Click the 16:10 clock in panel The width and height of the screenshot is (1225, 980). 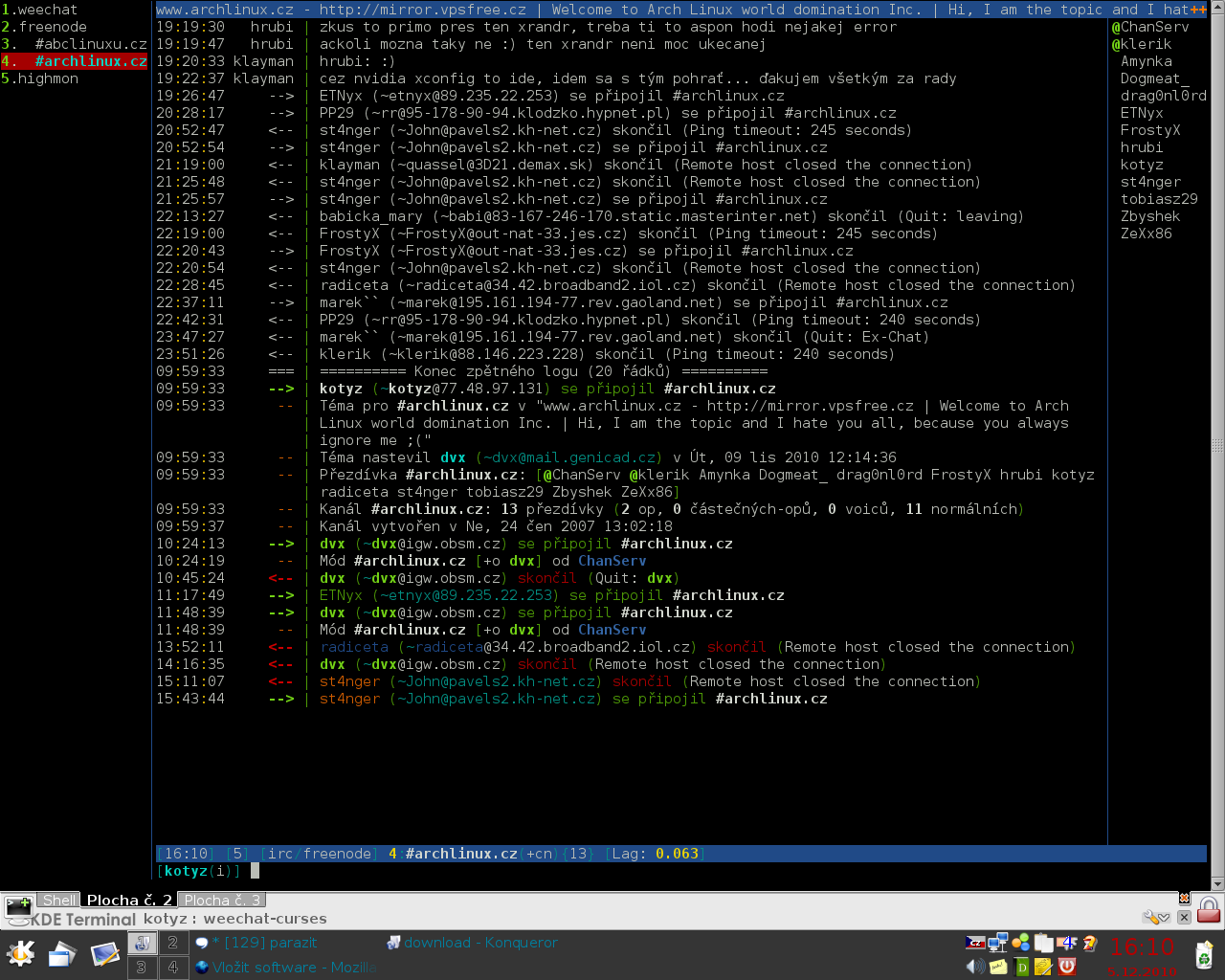pyautogui.click(x=1141, y=947)
